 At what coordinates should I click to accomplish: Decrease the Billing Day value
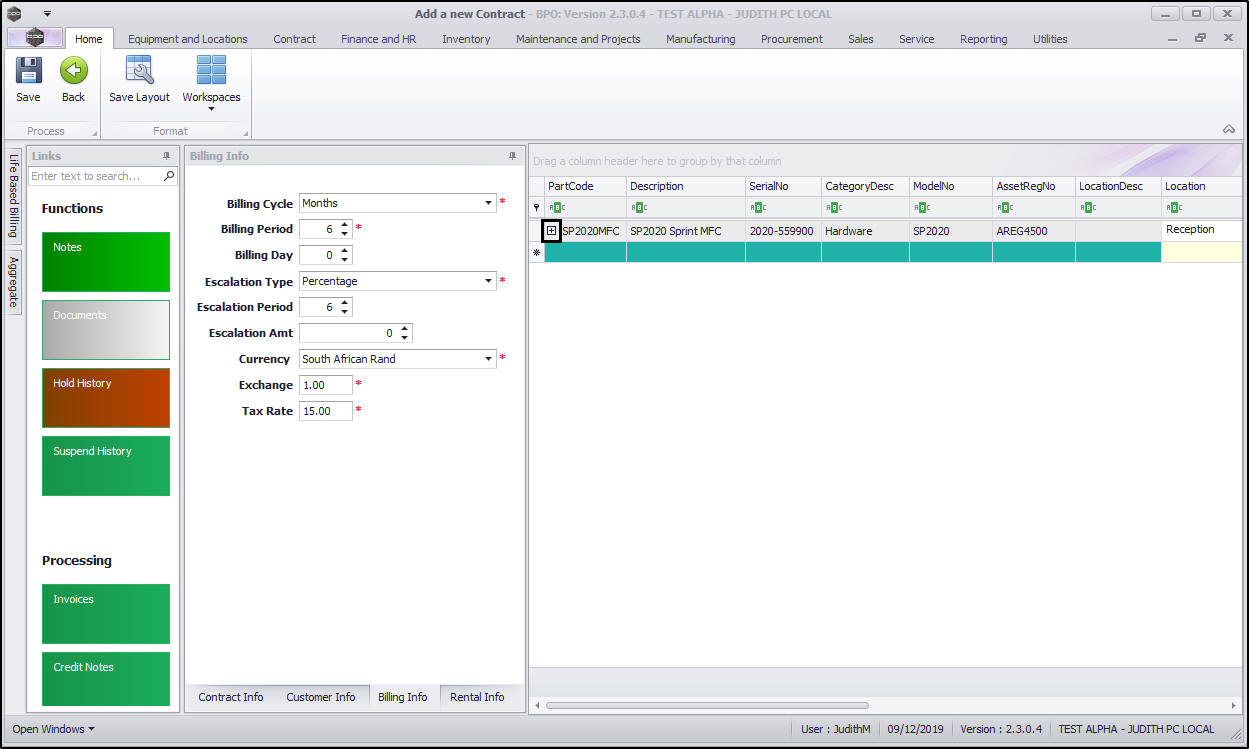(x=345, y=259)
